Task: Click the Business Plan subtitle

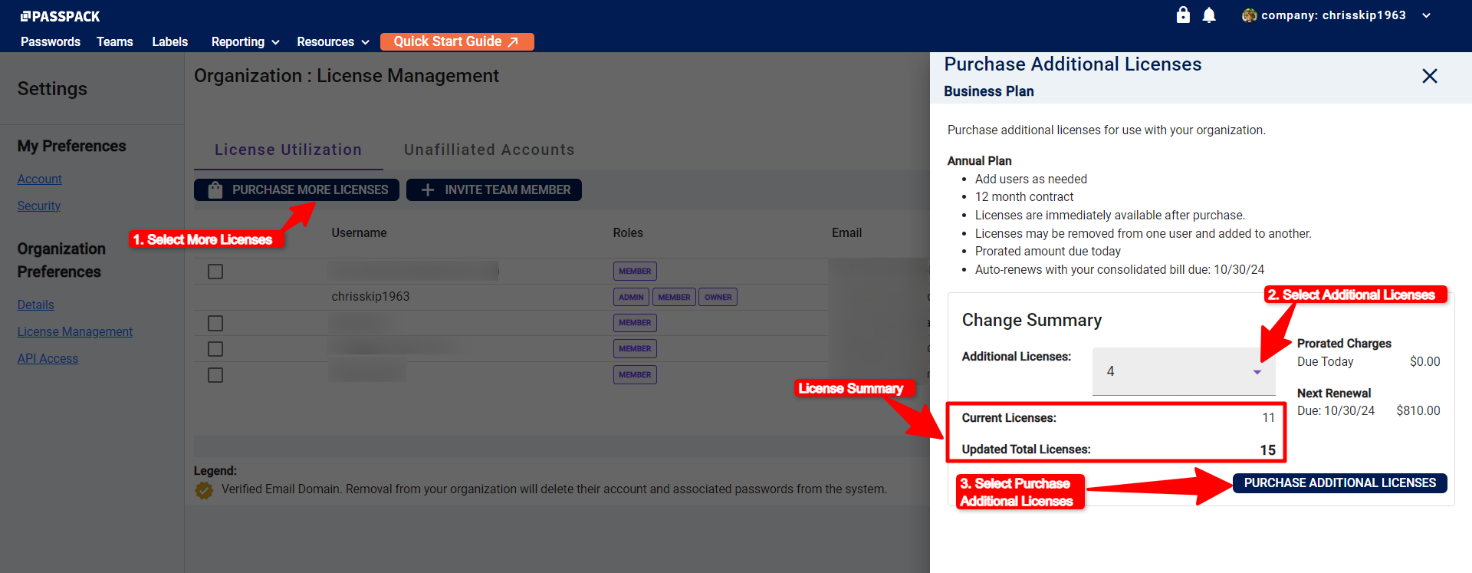Action: pyautogui.click(x=989, y=91)
